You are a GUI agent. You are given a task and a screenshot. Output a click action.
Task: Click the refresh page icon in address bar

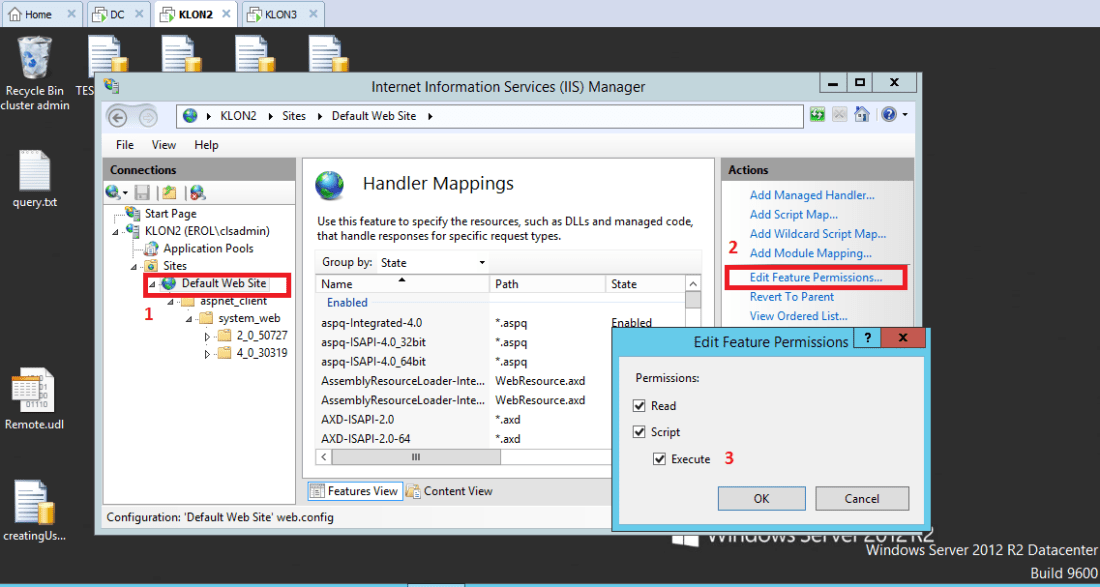[818, 115]
